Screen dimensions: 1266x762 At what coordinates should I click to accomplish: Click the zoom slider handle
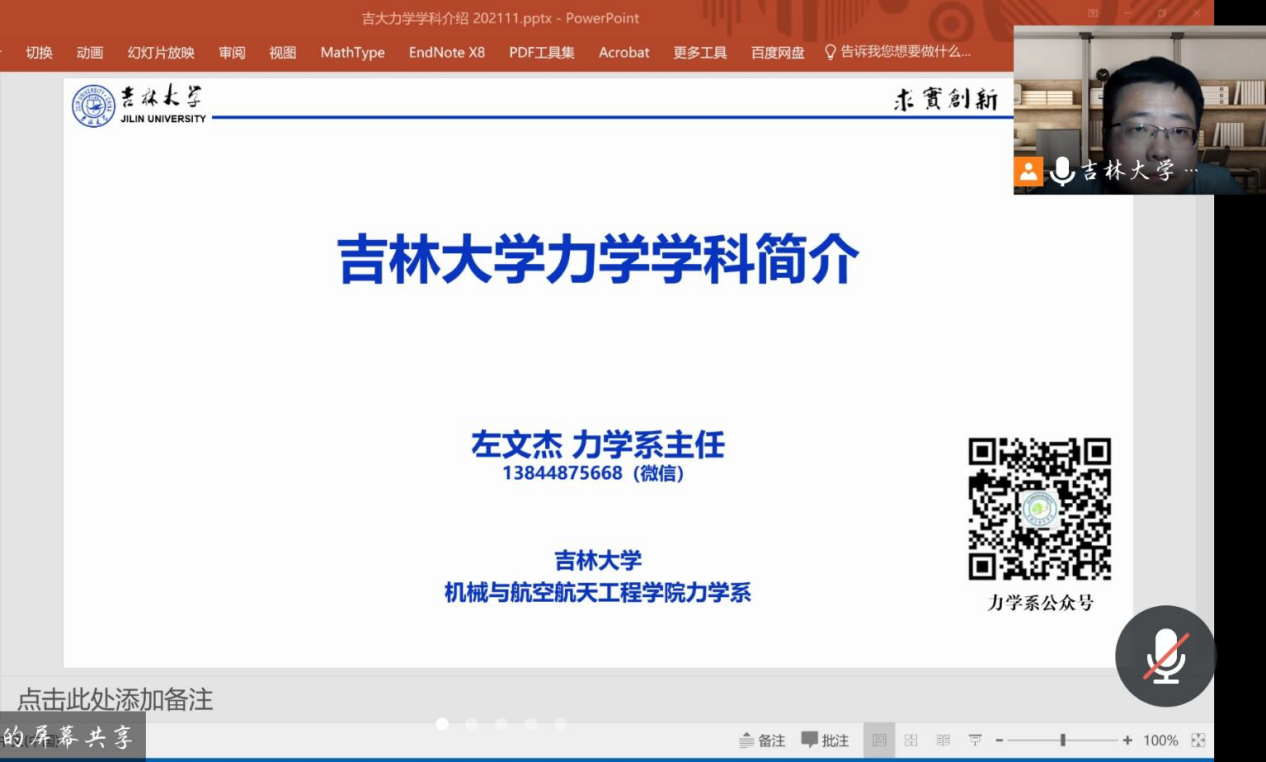pos(1062,740)
